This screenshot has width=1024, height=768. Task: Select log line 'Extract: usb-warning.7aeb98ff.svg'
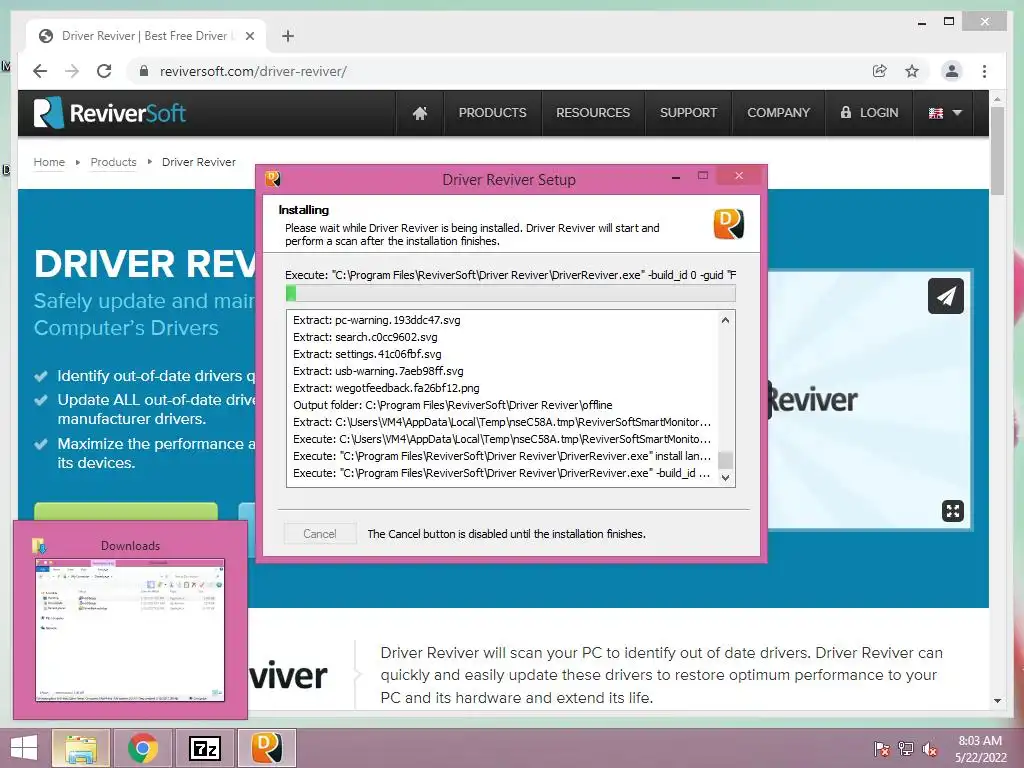pyautogui.click(x=378, y=371)
